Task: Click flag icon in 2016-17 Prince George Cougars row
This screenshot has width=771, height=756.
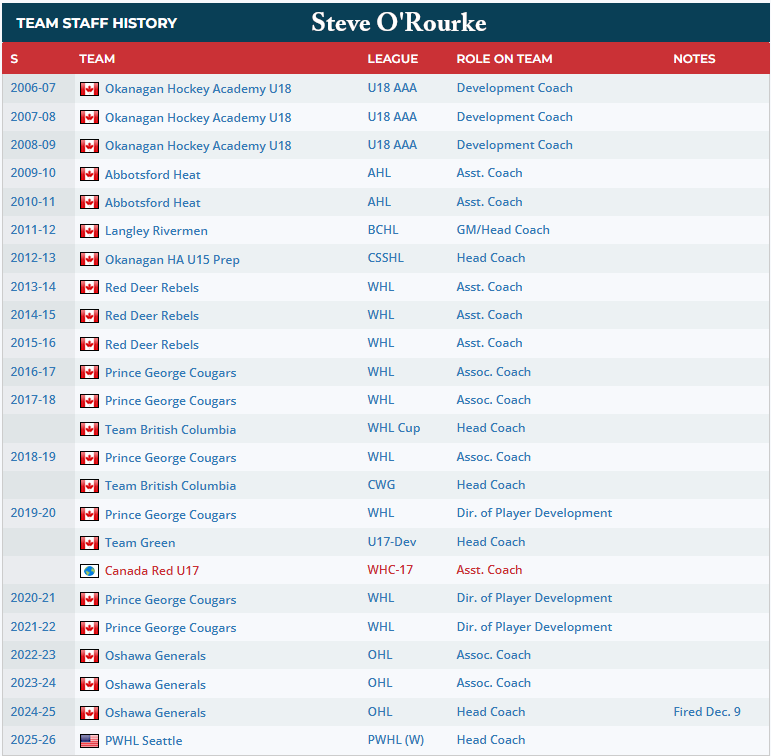Action: coord(89,372)
